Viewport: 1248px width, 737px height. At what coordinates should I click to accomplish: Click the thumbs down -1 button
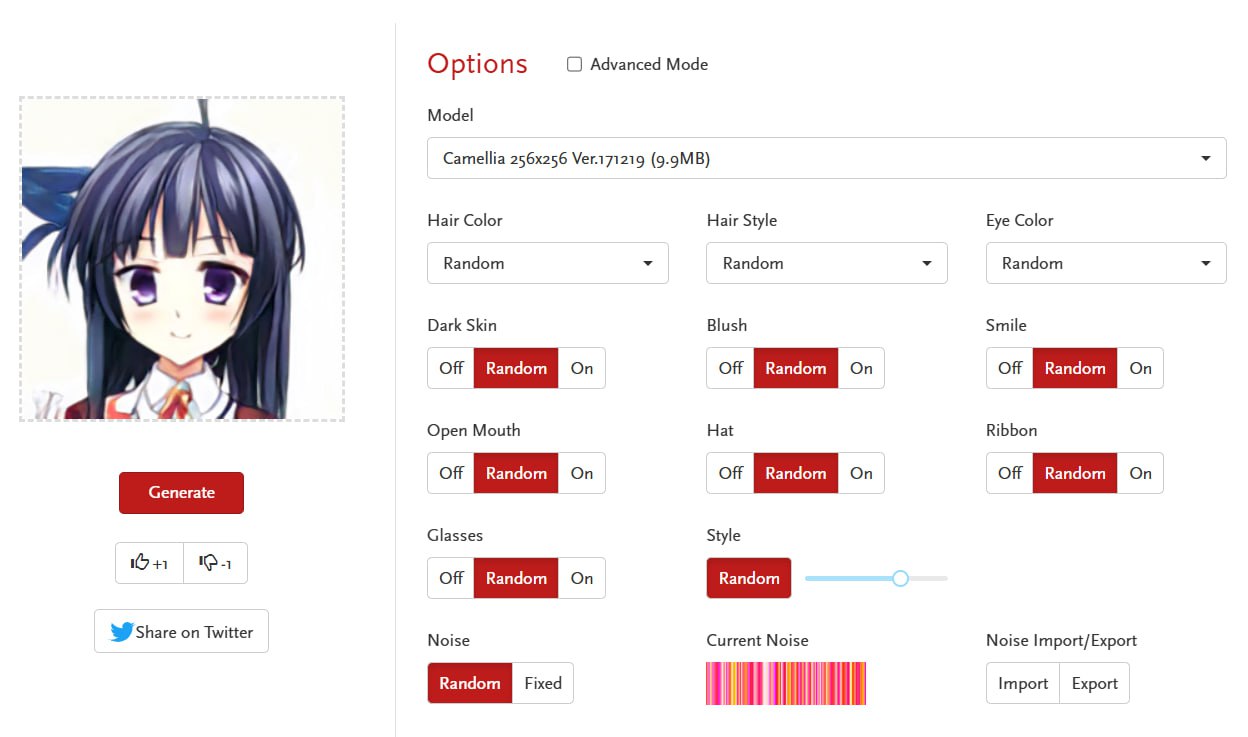(215, 563)
